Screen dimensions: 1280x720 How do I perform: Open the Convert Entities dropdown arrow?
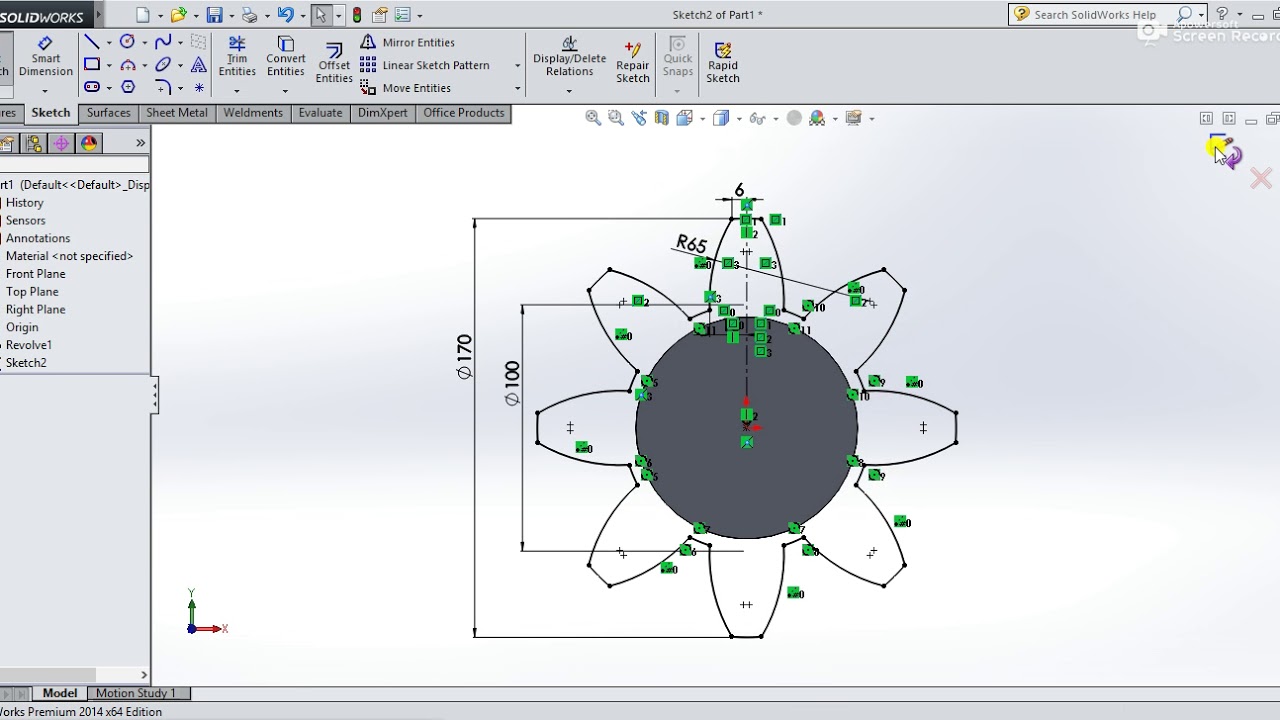(285, 91)
